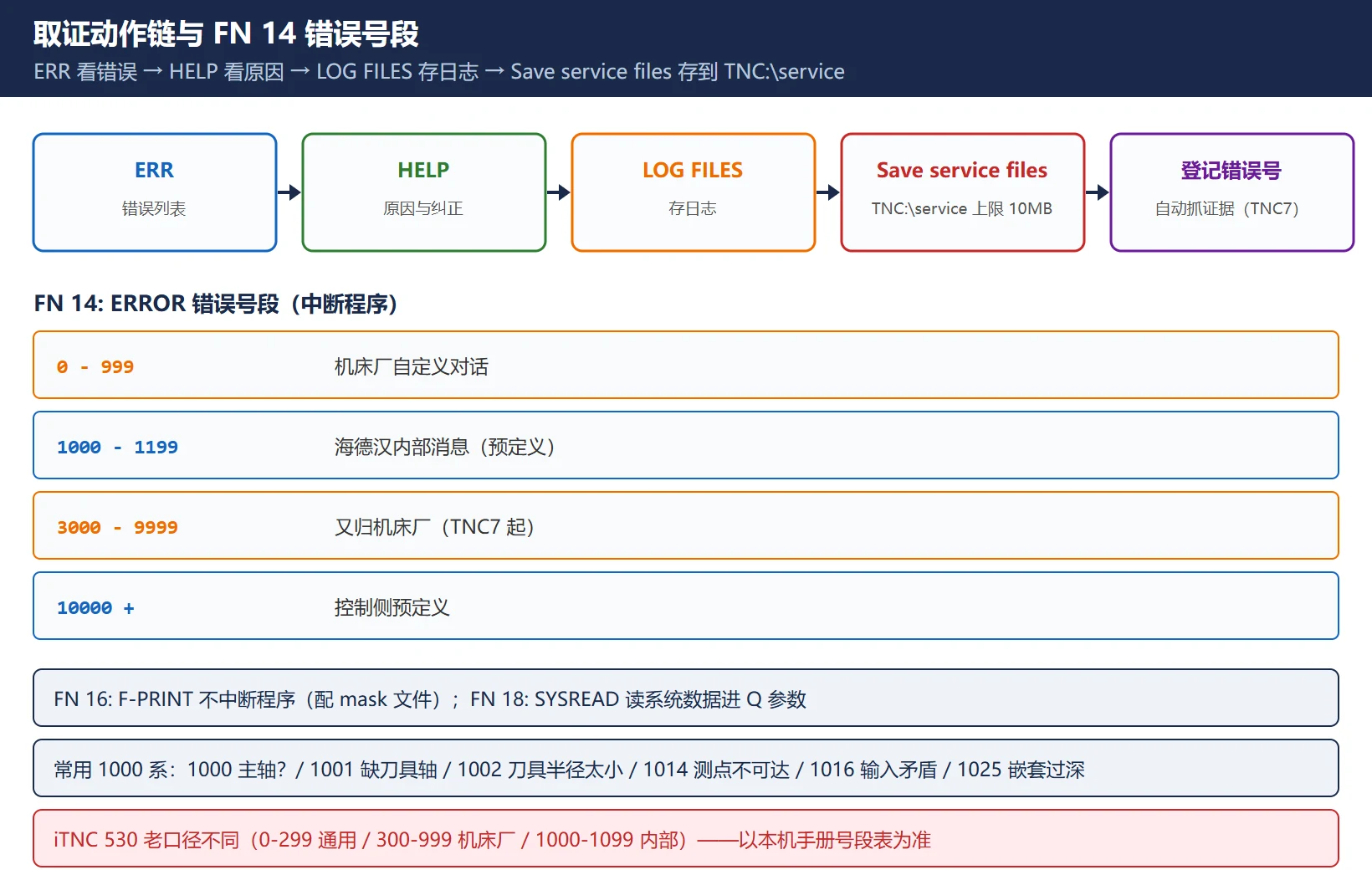Click heading FN 14: ERROR 错误号段（中断程序）
Screen dimensions: 1372x870
coord(216,304)
